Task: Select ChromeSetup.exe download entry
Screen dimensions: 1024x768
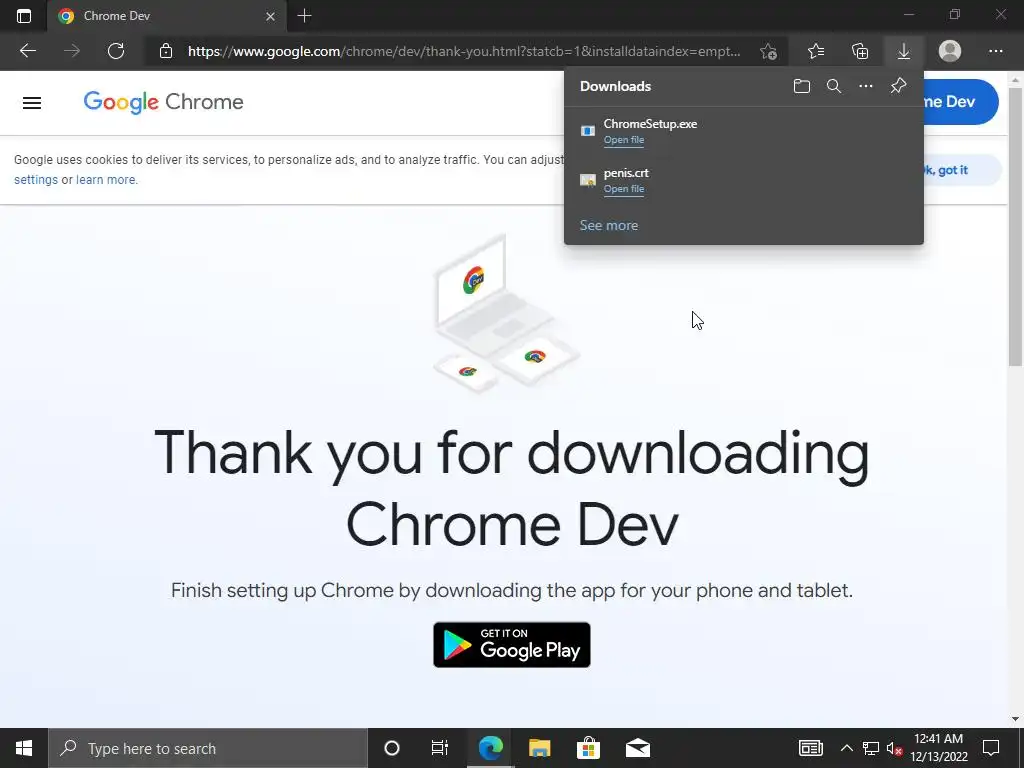Action: point(744,131)
